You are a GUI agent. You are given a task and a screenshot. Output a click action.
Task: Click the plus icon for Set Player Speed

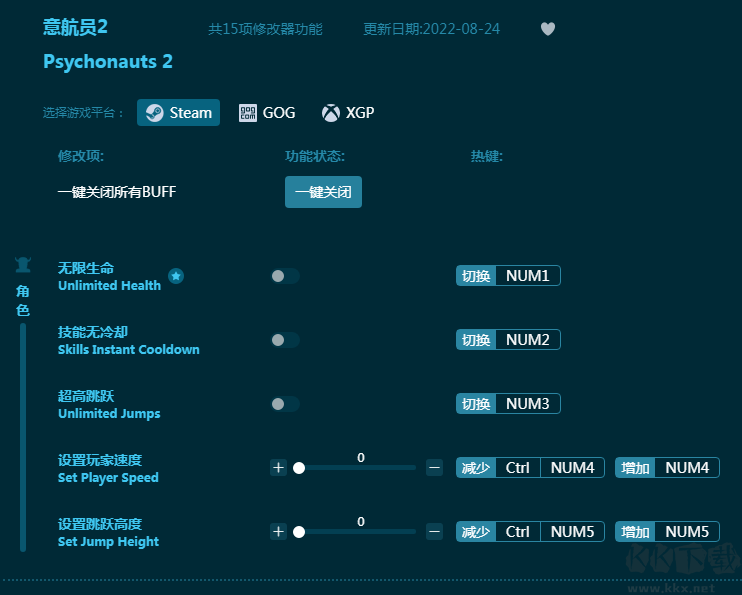click(x=278, y=467)
